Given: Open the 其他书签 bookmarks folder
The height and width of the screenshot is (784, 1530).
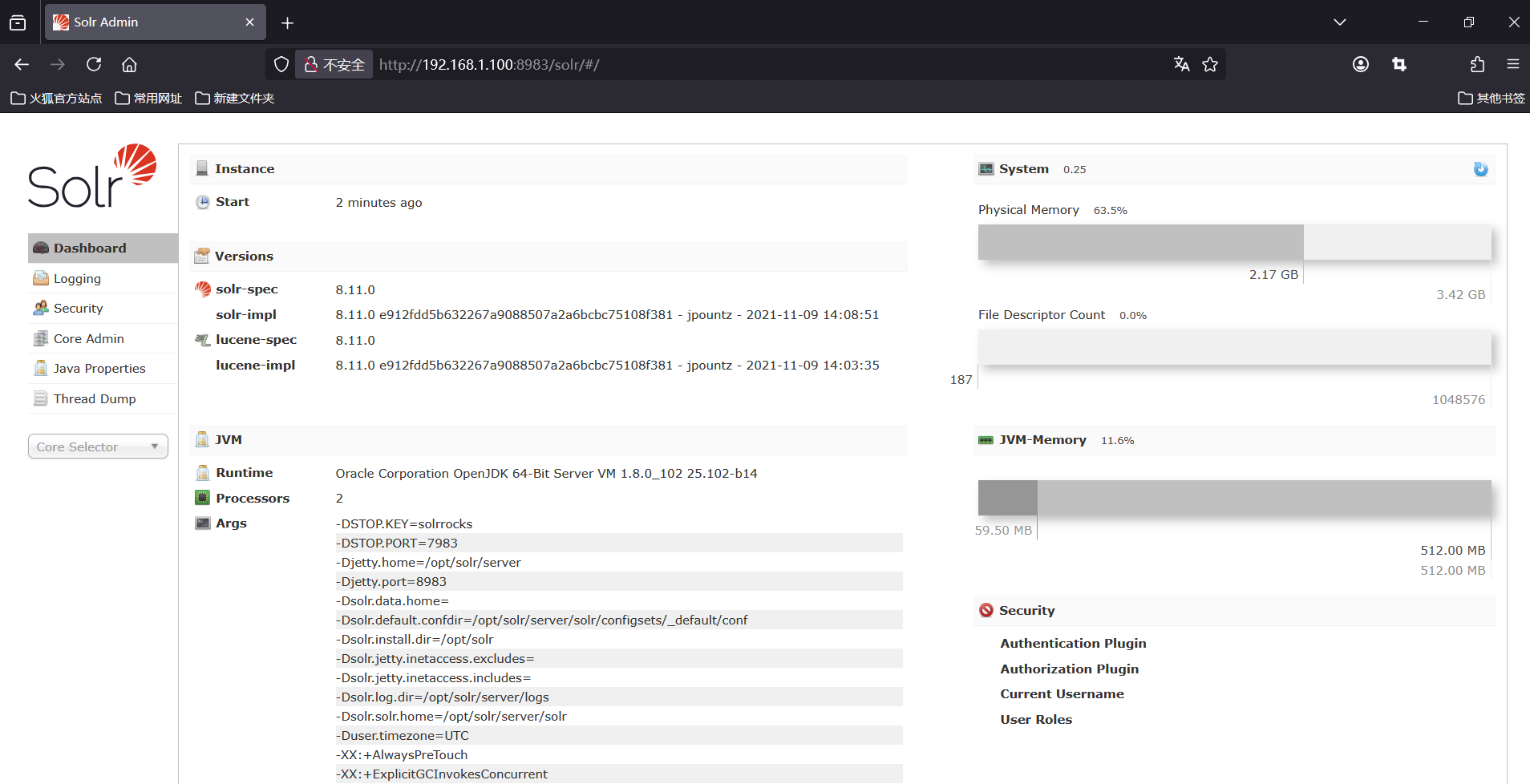Looking at the screenshot, I should tap(1492, 99).
